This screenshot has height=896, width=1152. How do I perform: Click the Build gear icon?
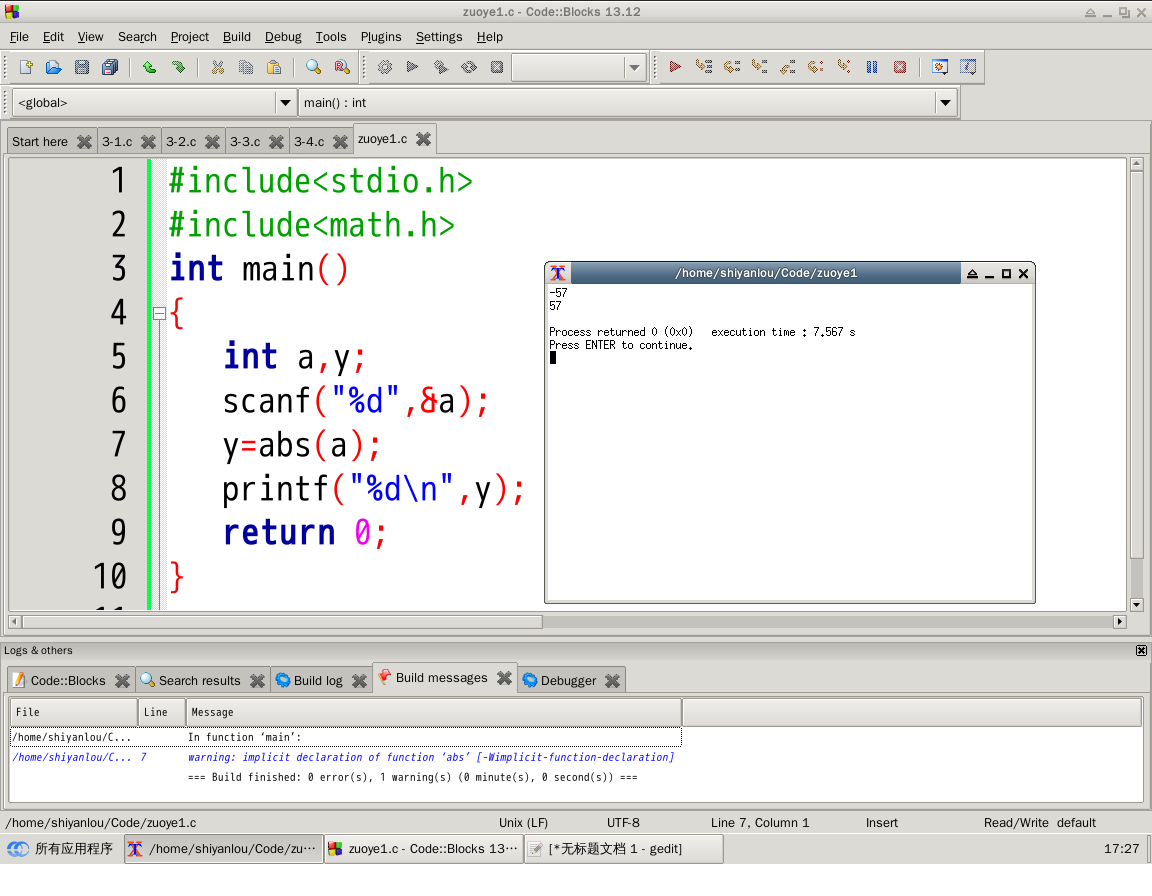385,67
